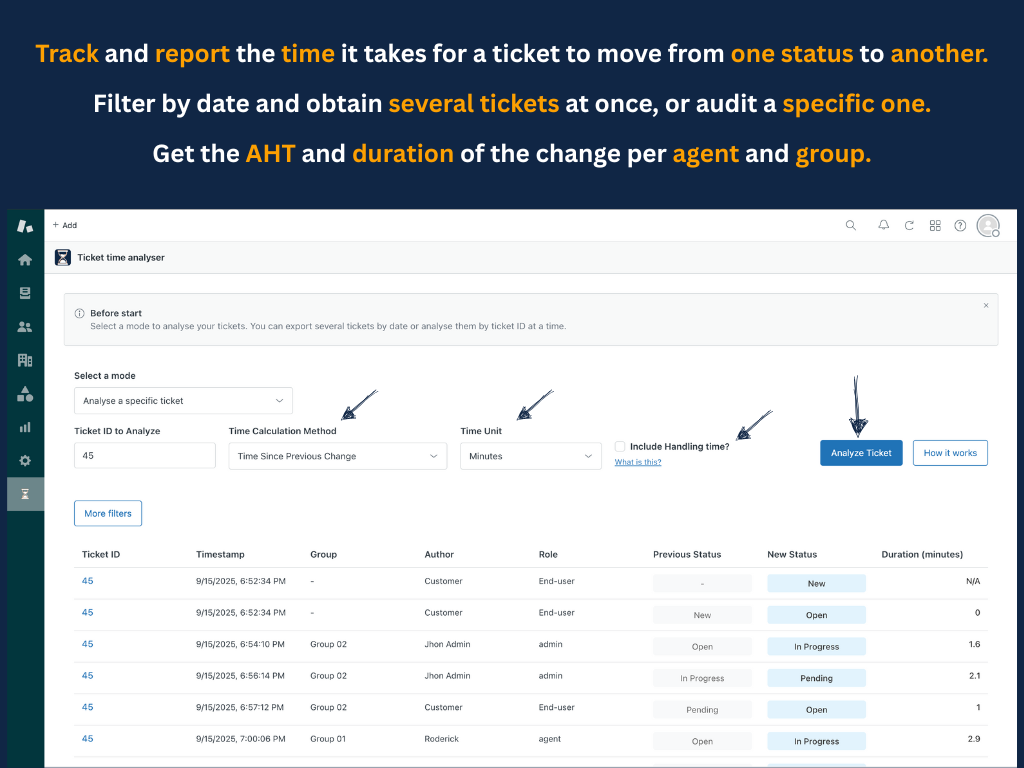The image size is (1024, 768).
Task: Open the Organizations building icon
Action: click(x=25, y=360)
